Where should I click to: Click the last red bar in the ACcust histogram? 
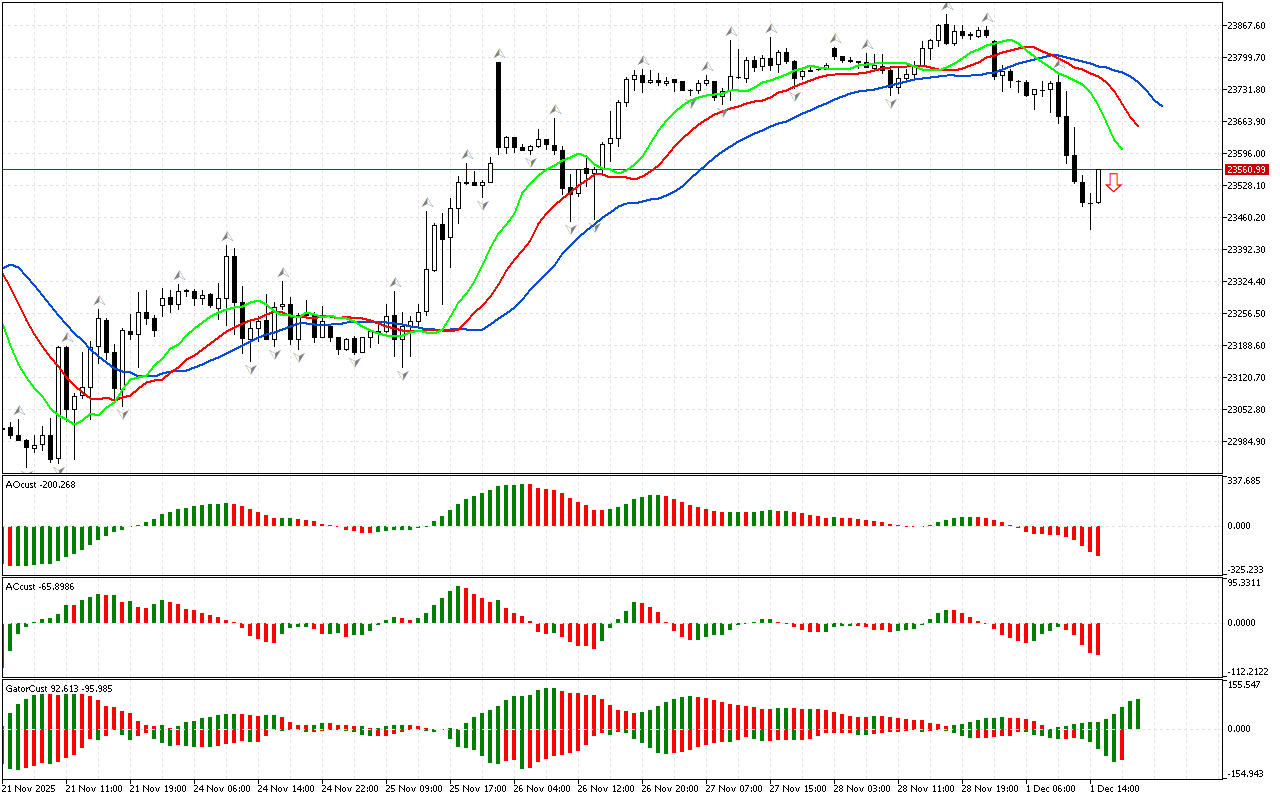tap(1098, 638)
